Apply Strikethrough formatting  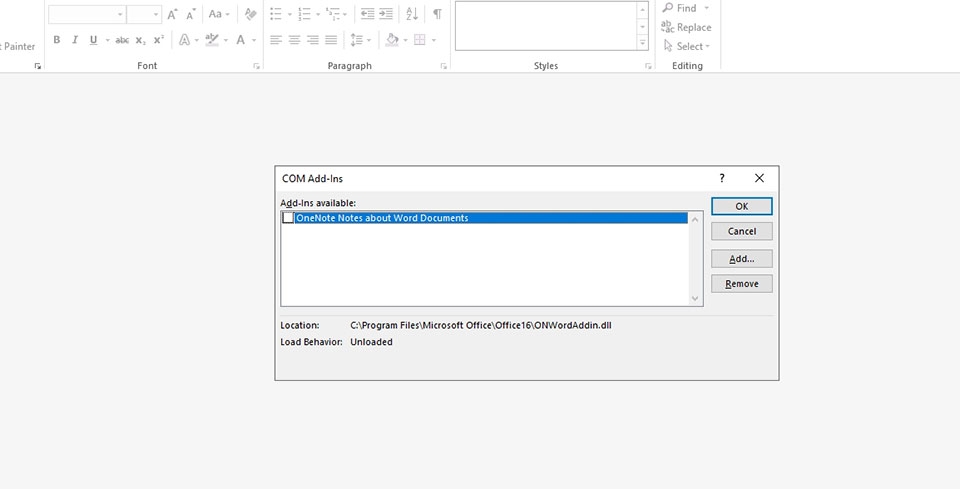122,40
